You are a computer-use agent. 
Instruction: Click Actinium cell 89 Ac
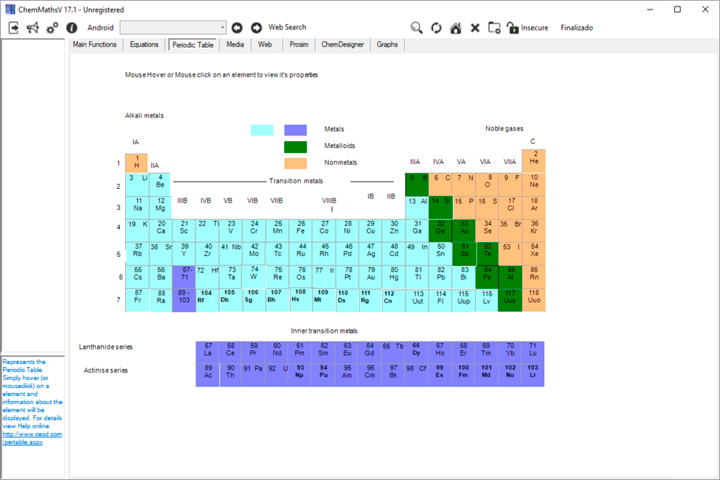pyautogui.click(x=208, y=375)
